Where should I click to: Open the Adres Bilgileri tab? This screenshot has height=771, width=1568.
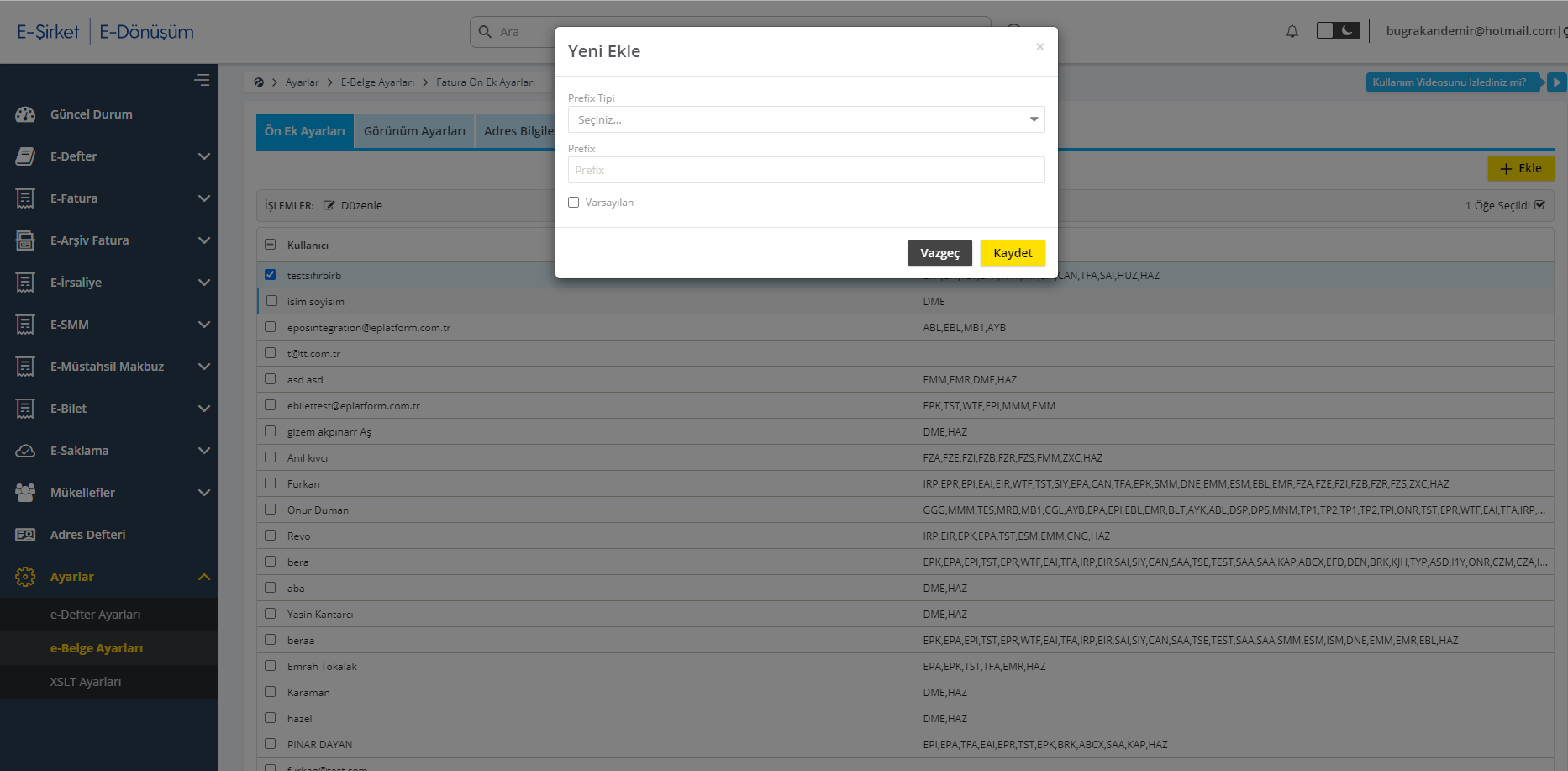pos(516,131)
